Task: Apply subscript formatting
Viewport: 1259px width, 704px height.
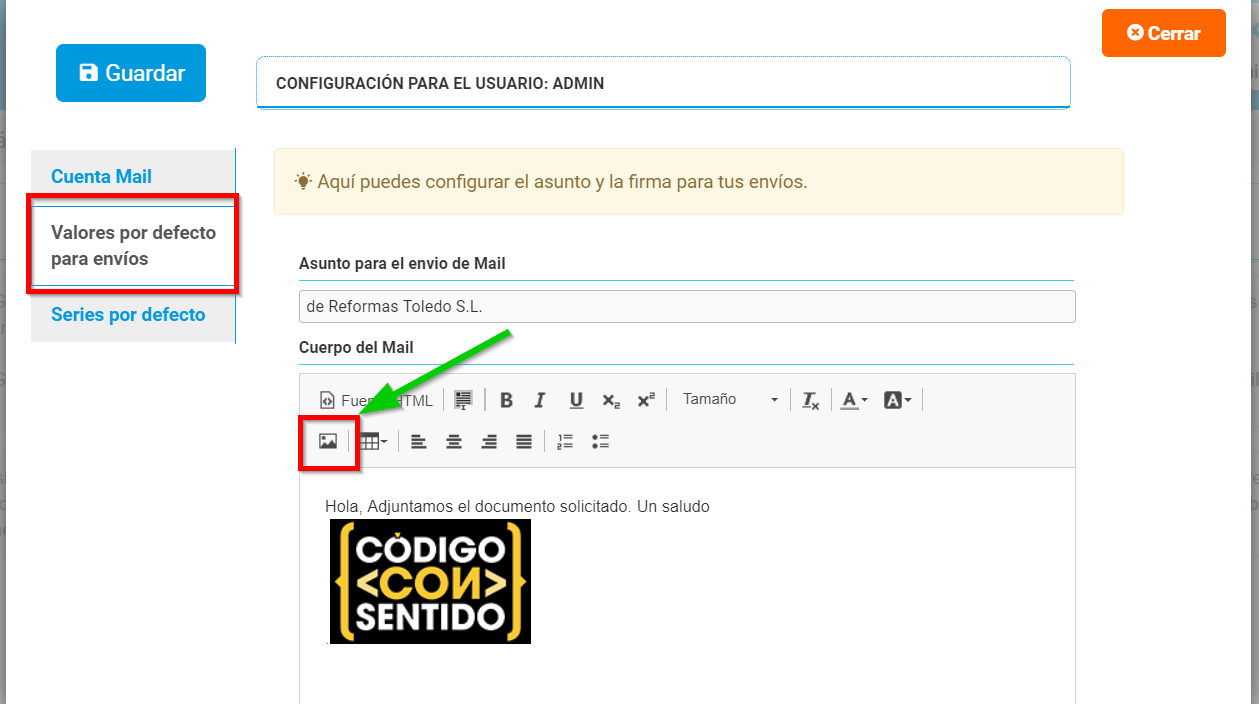Action: (611, 400)
